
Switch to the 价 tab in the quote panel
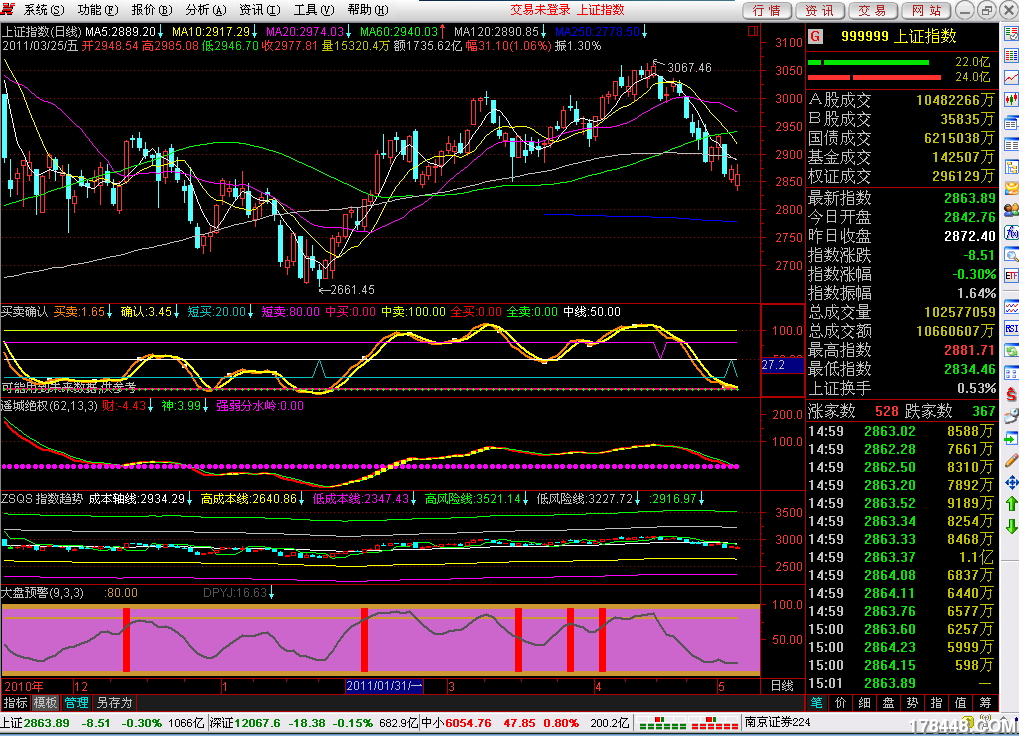pos(841,703)
